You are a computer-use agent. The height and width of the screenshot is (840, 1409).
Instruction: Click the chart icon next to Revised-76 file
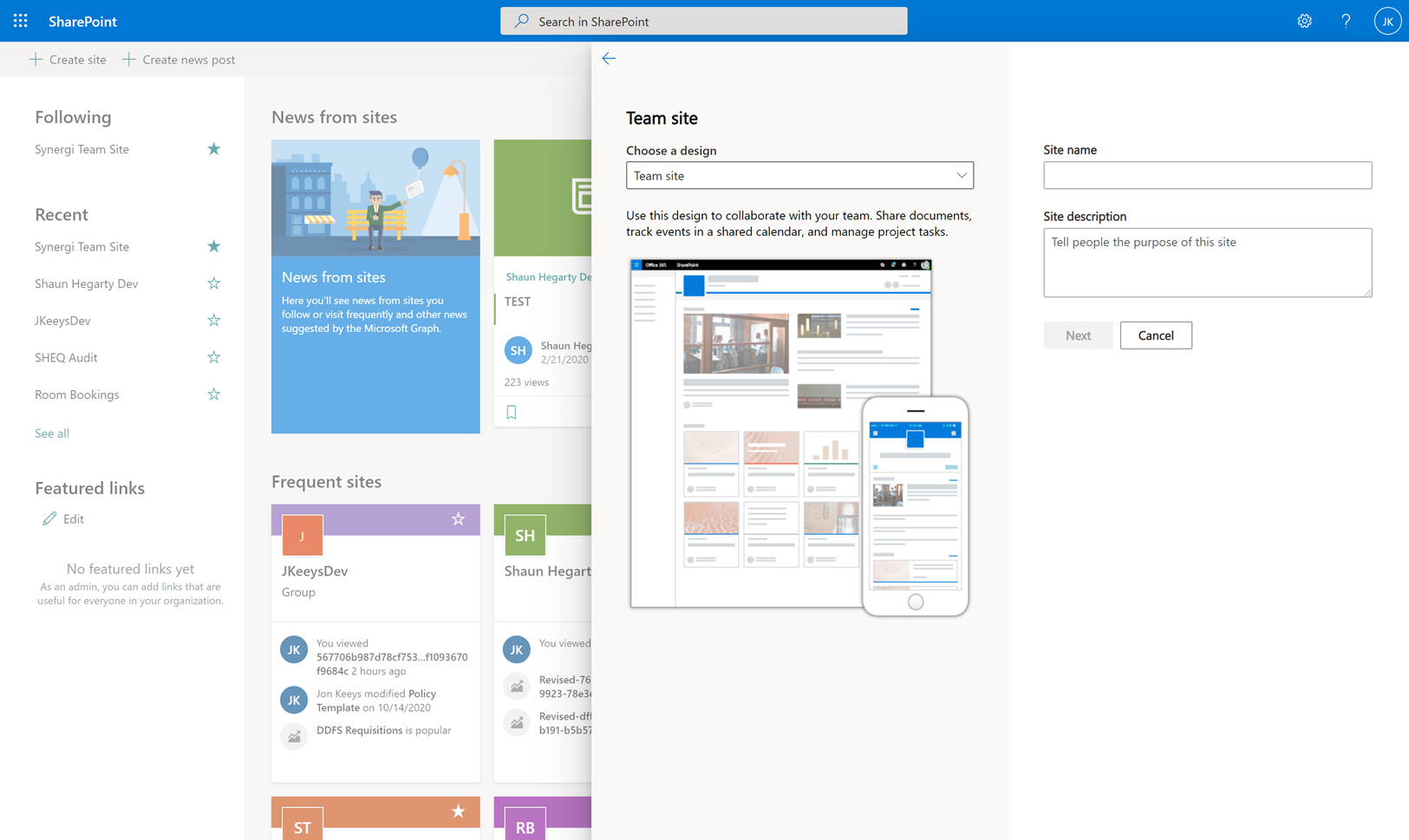(x=517, y=686)
